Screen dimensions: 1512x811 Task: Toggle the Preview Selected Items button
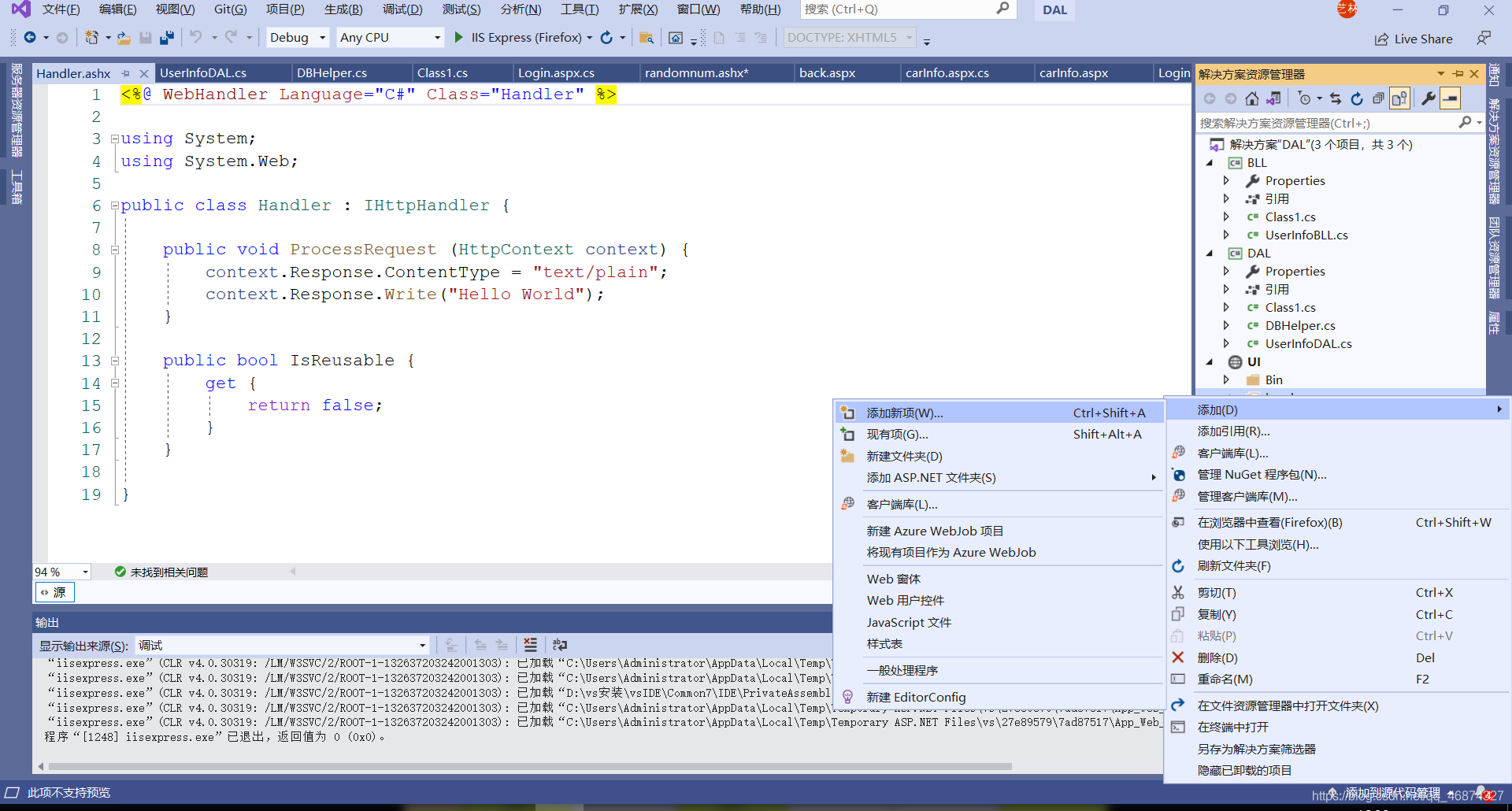pyautogui.click(x=1450, y=98)
